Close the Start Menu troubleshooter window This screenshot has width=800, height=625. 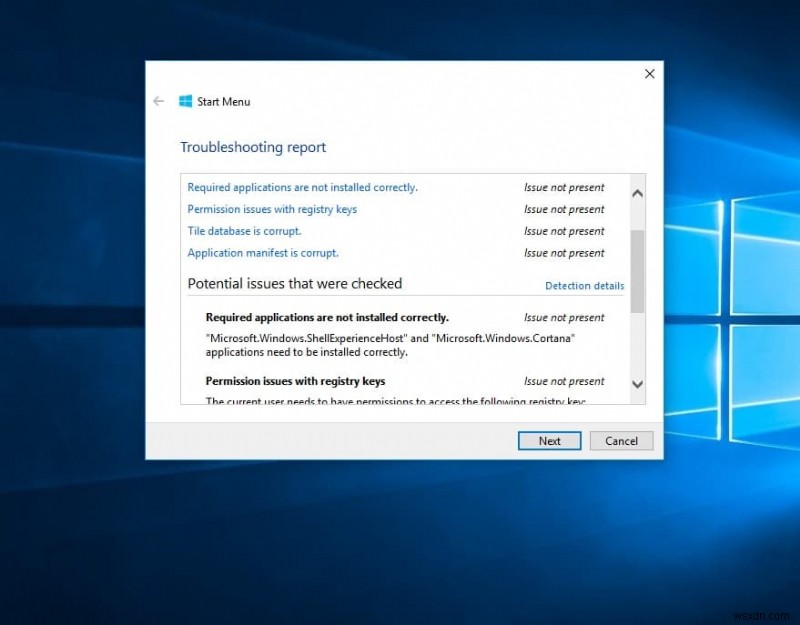click(649, 73)
